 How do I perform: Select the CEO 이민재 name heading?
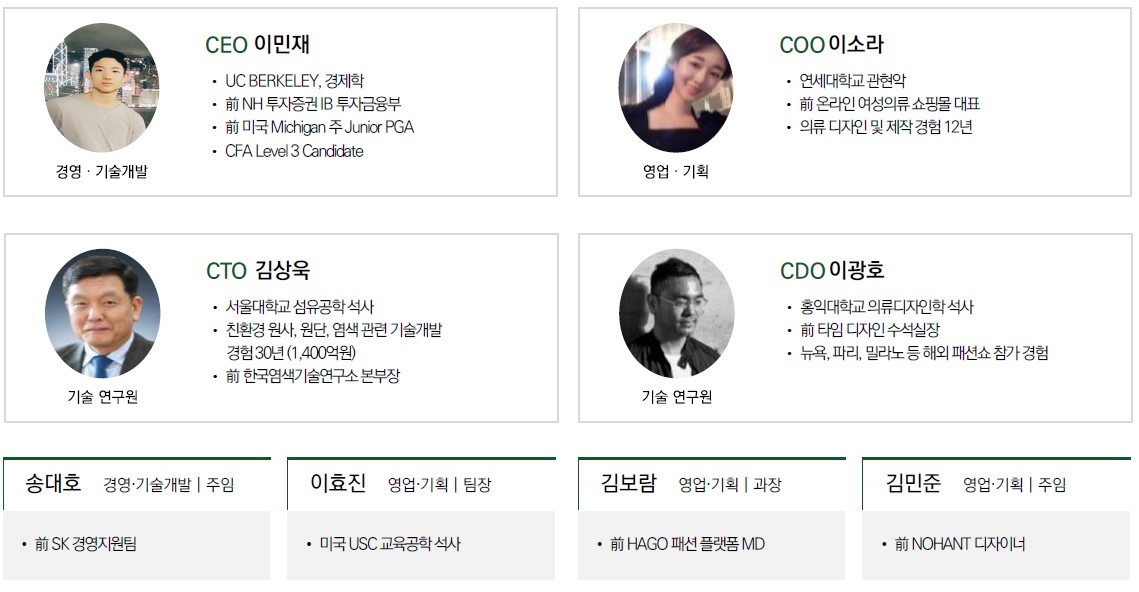click(x=258, y=44)
